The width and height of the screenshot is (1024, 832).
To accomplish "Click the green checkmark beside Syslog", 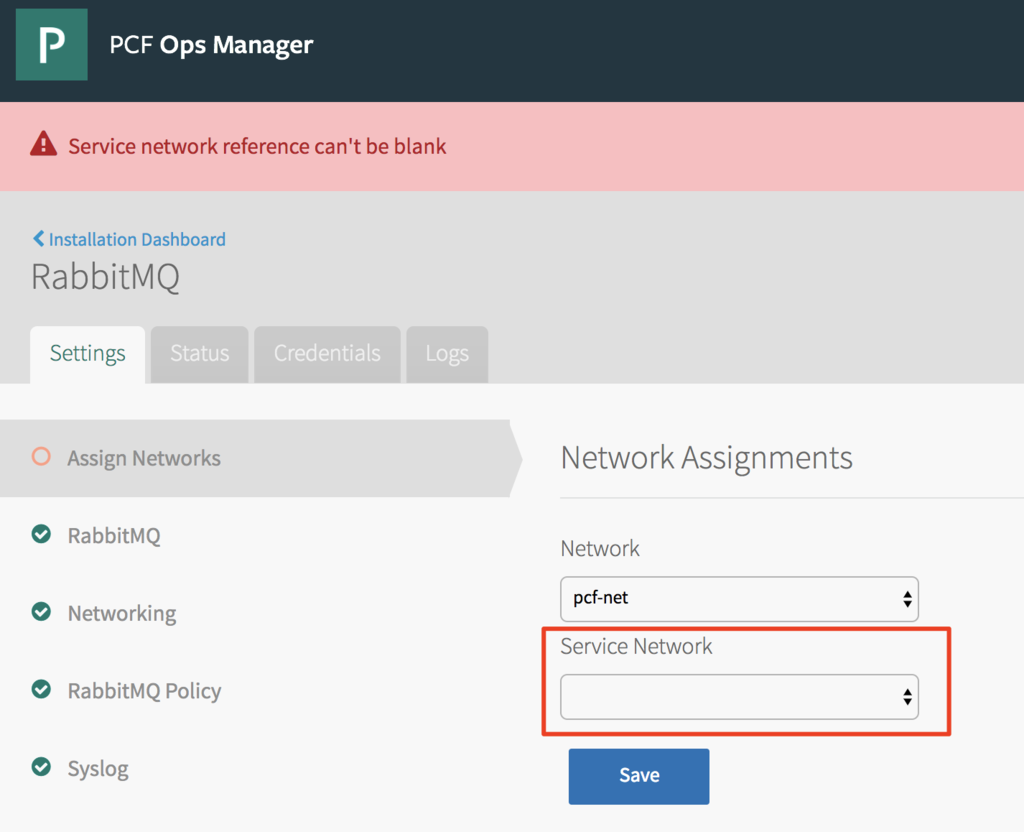I will (x=41, y=768).
